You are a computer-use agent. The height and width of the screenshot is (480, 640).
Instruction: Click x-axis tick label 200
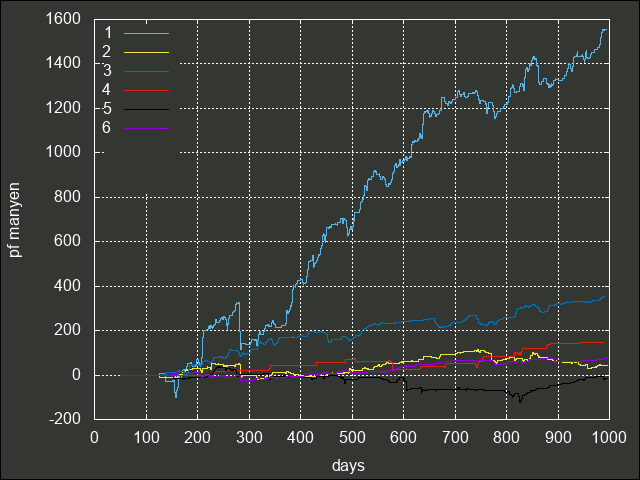198,438
